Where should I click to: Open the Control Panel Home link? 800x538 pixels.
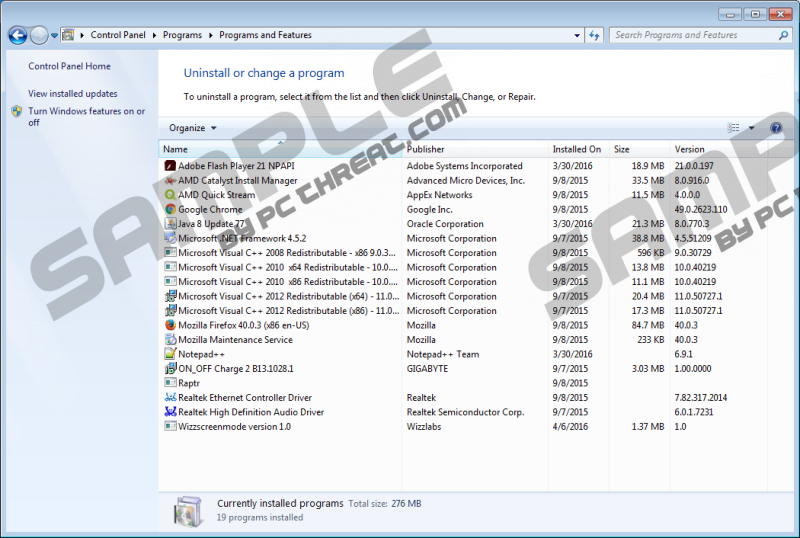pyautogui.click(x=69, y=66)
